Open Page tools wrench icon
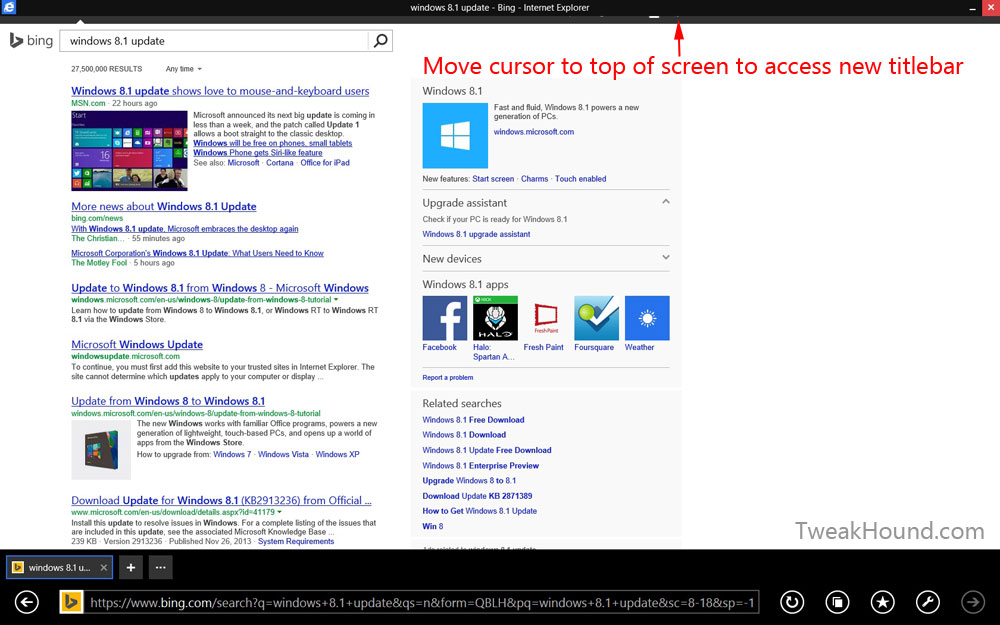This screenshot has width=1000, height=625. pos(927,602)
